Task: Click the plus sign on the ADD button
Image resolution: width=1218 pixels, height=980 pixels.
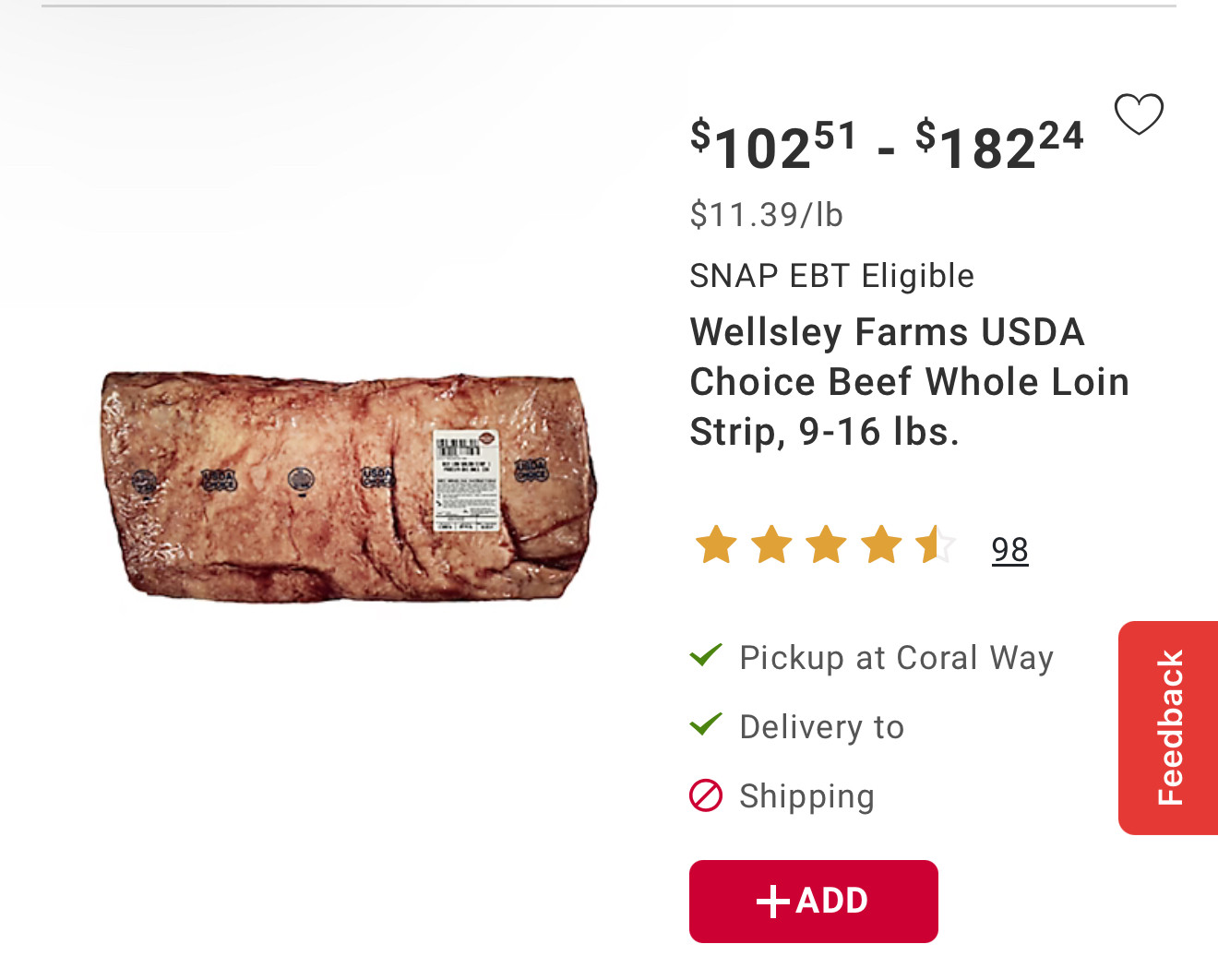Action: coord(772,902)
